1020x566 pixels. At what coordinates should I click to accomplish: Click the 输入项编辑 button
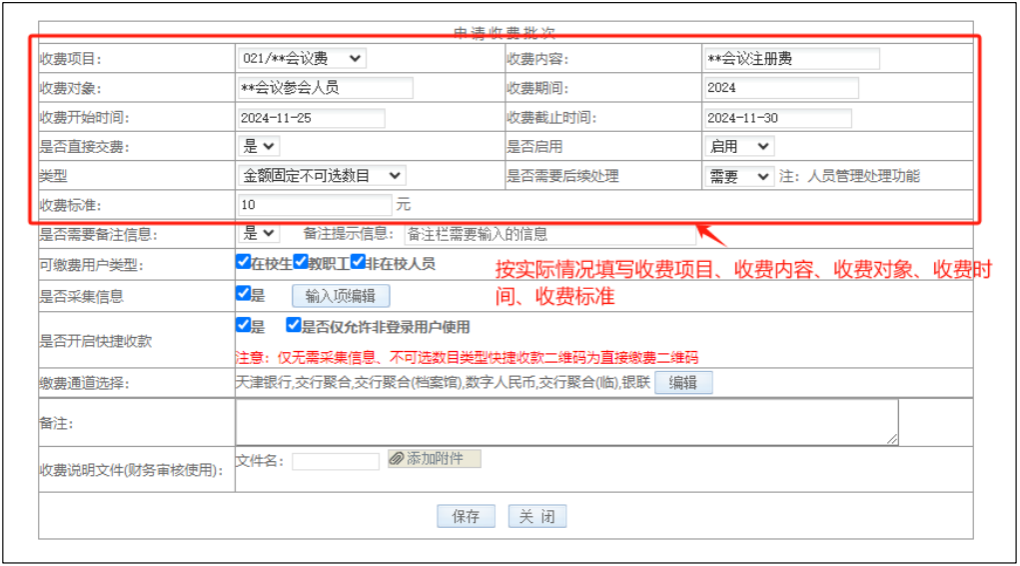tap(340, 295)
